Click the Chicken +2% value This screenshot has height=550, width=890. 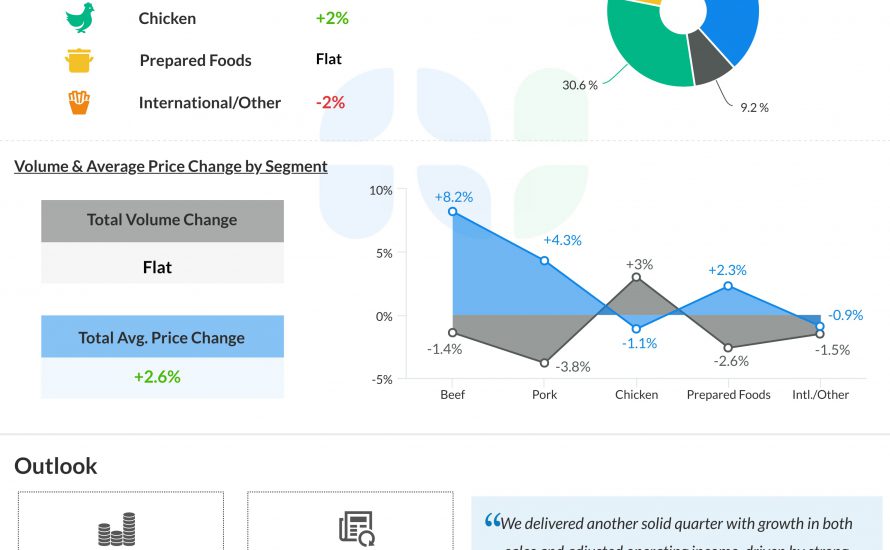coord(332,18)
